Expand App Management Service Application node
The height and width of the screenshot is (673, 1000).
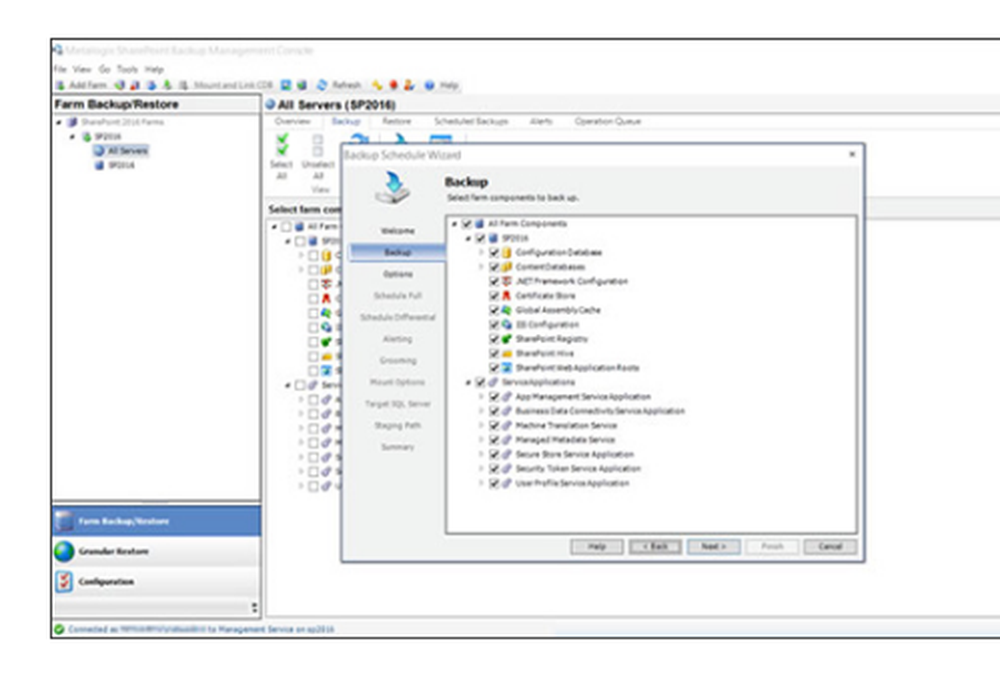[x=482, y=396]
